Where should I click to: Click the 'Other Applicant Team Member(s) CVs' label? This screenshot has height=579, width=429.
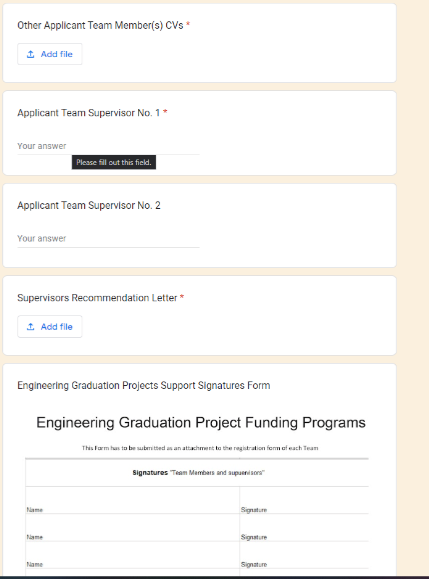pyautogui.click(x=100, y=25)
